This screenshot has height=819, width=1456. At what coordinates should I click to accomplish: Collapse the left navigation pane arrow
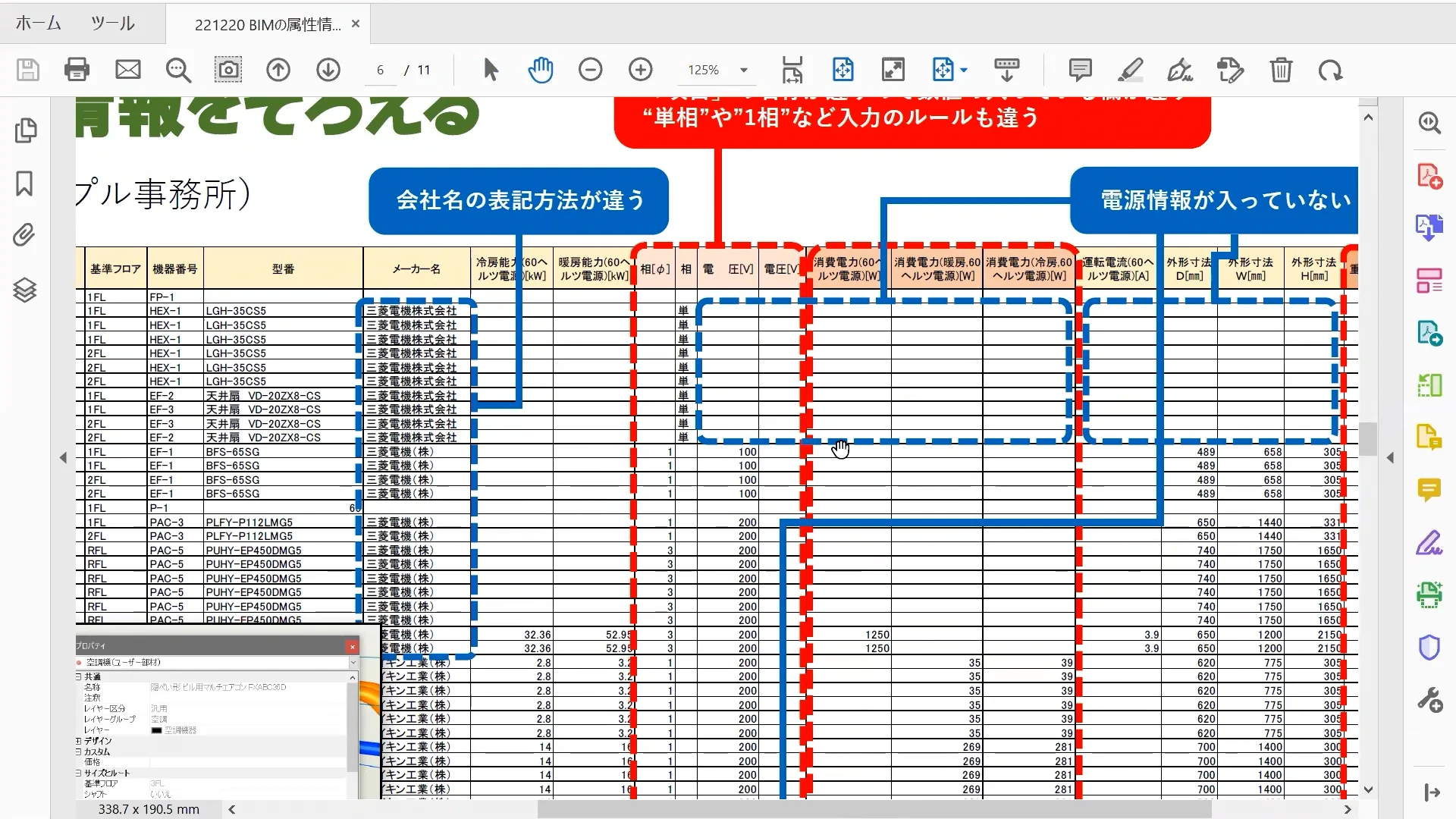click(64, 457)
